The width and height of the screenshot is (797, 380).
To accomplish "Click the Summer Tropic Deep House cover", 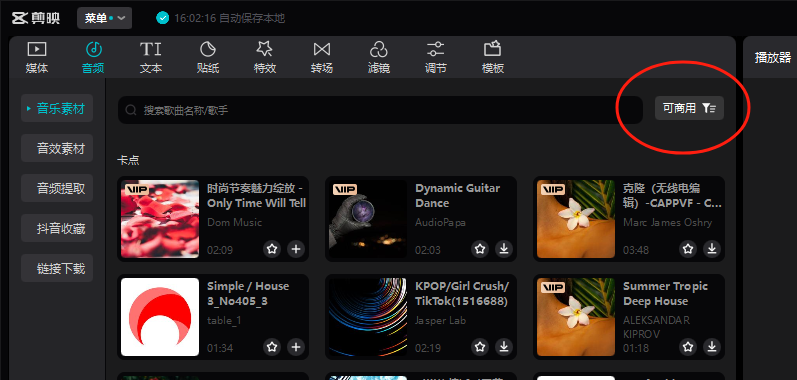I will click(576, 317).
